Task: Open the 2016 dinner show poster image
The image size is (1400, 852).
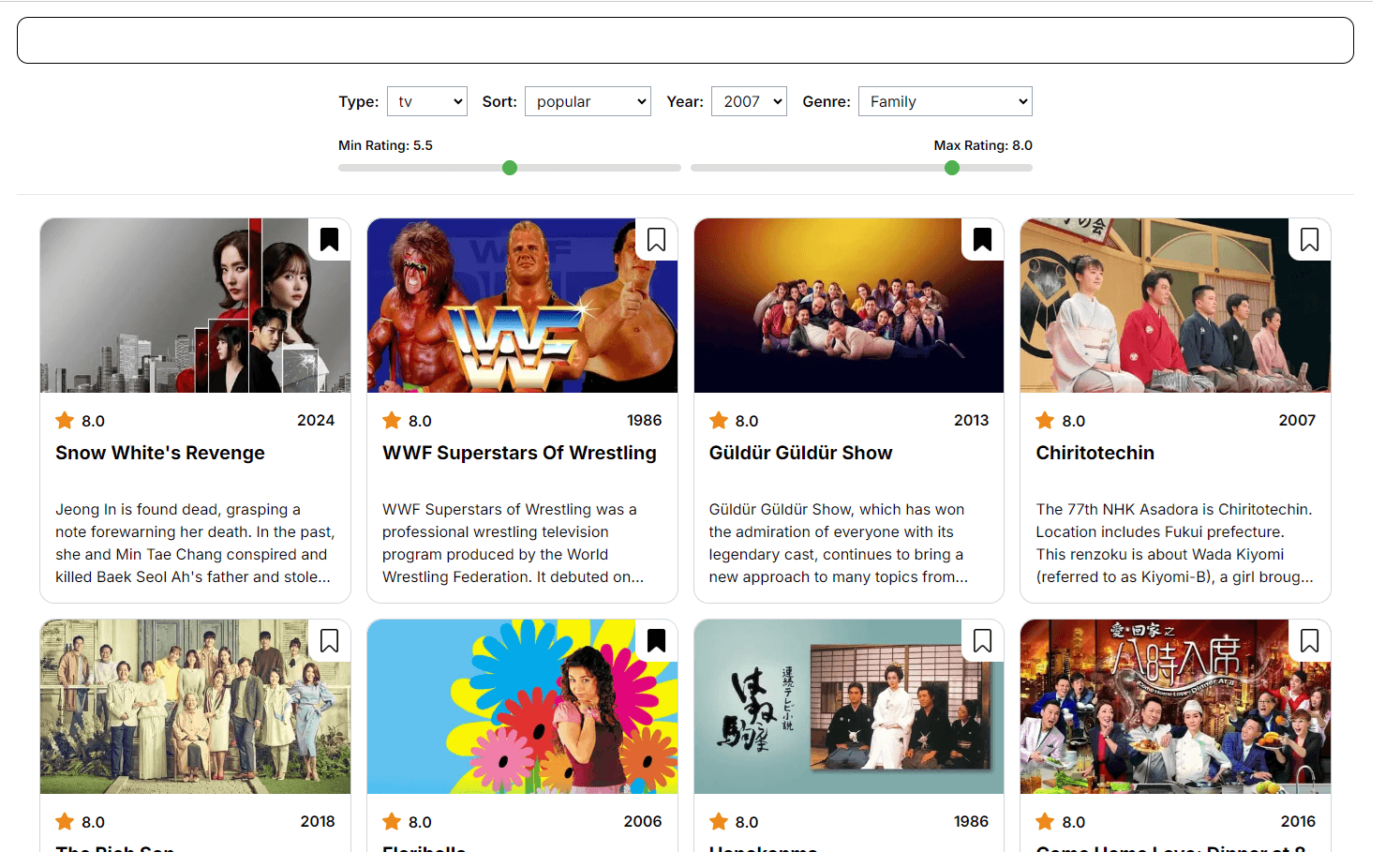Action: 1175,707
